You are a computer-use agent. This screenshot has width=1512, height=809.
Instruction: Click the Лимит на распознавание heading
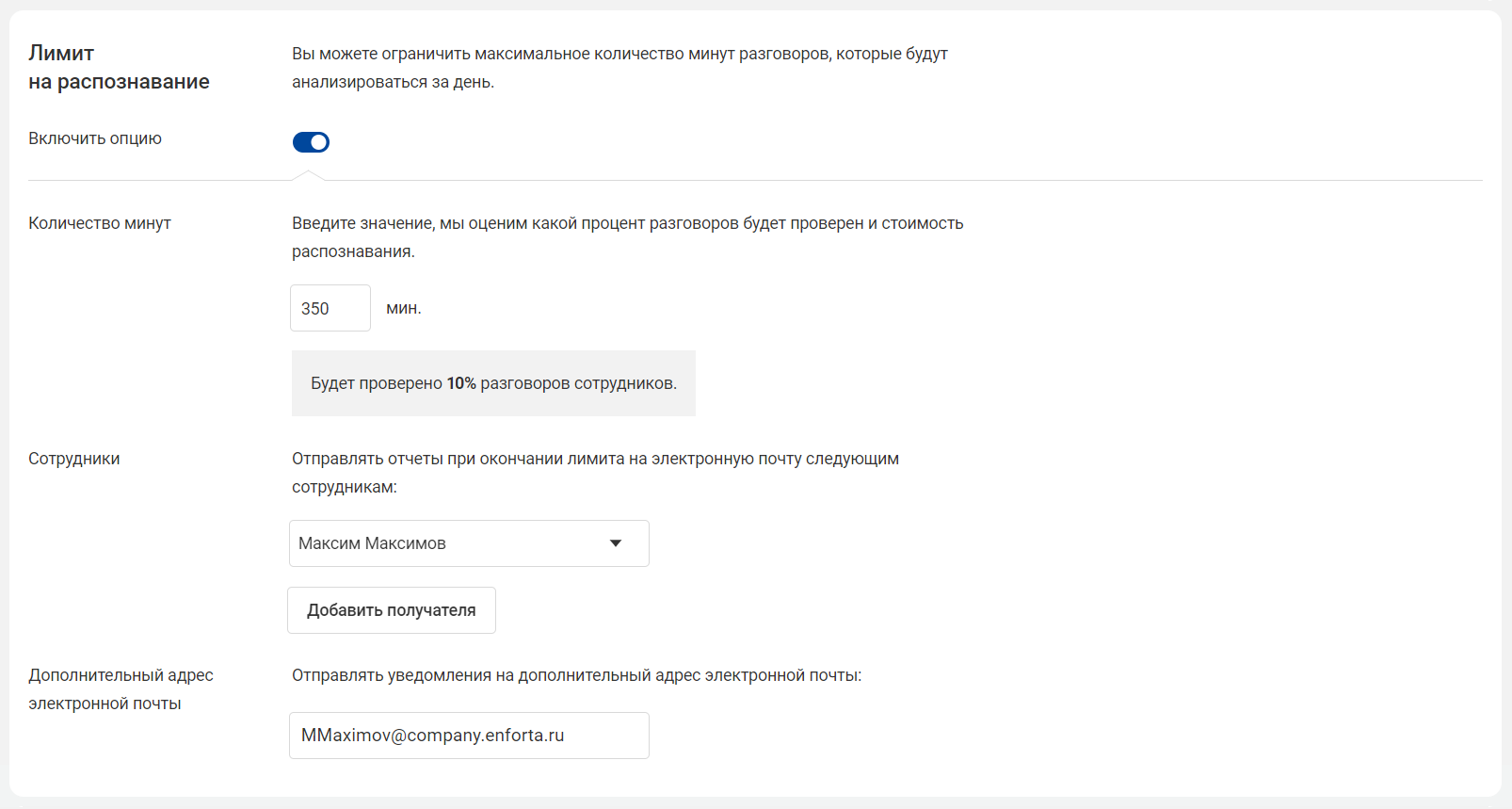[x=119, y=67]
